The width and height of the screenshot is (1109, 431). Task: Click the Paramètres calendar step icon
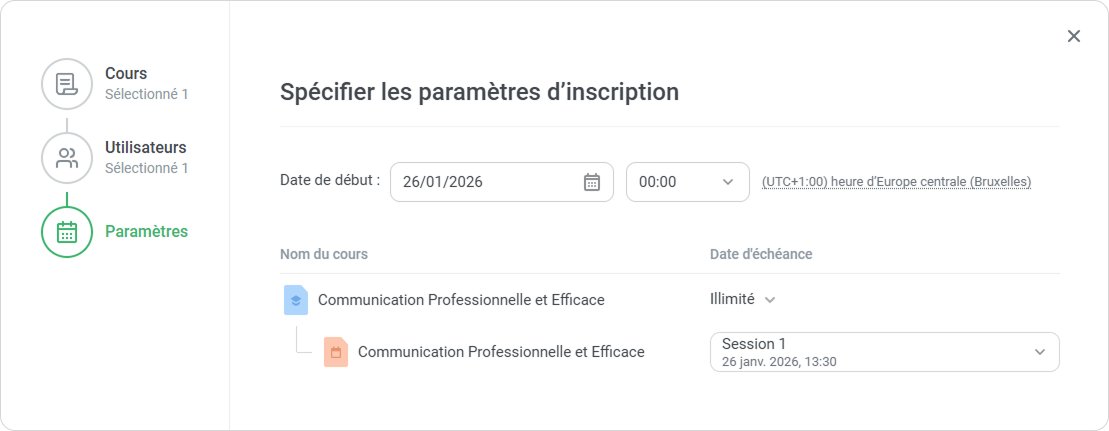pyautogui.click(x=67, y=232)
